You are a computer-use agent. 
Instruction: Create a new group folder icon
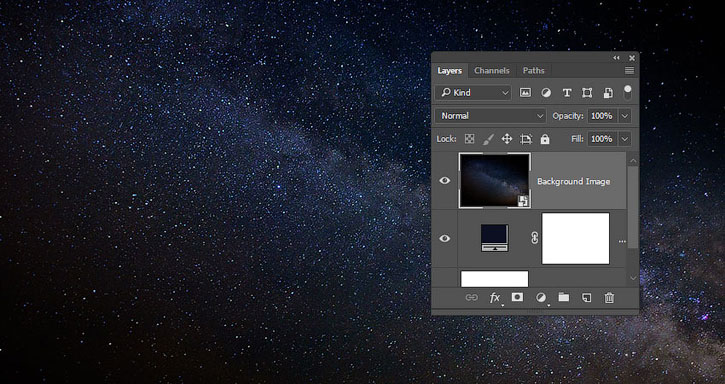[x=564, y=297]
